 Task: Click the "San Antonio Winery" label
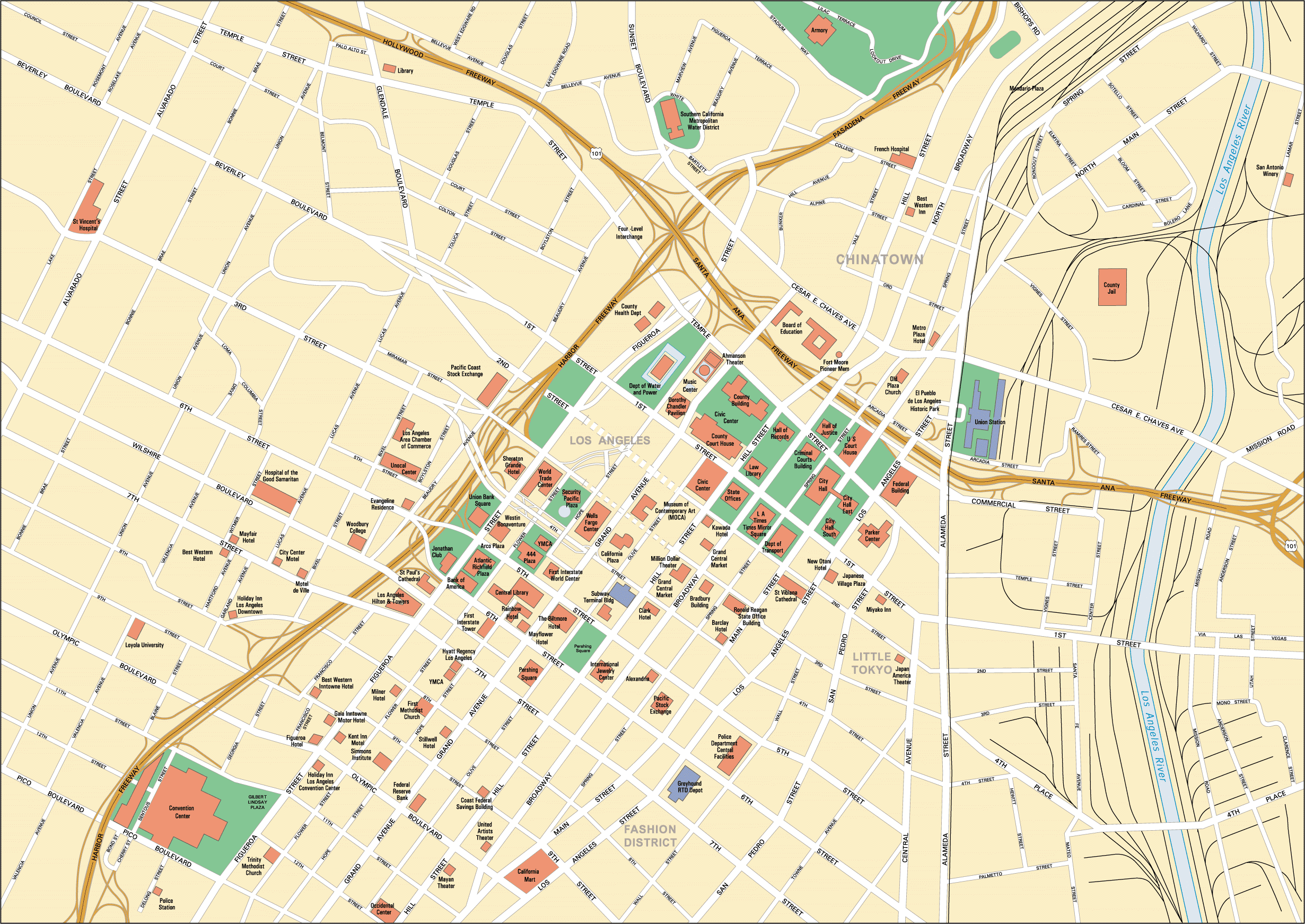[1269, 171]
